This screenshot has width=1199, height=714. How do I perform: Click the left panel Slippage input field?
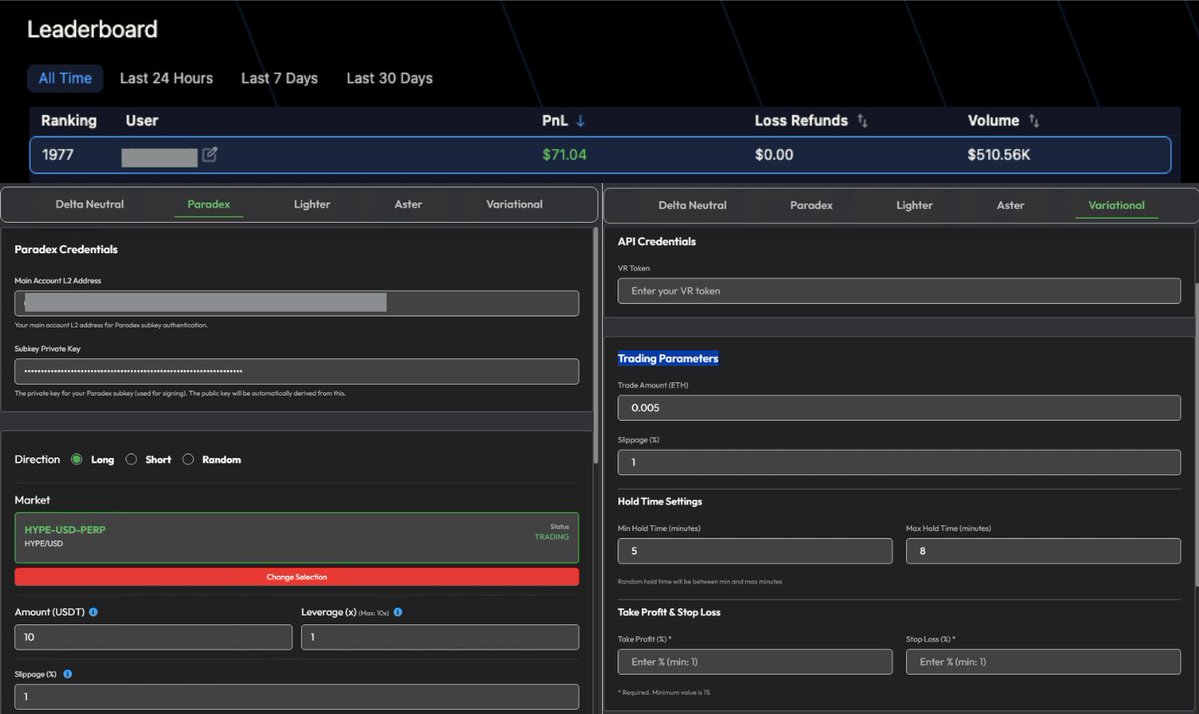(297, 696)
